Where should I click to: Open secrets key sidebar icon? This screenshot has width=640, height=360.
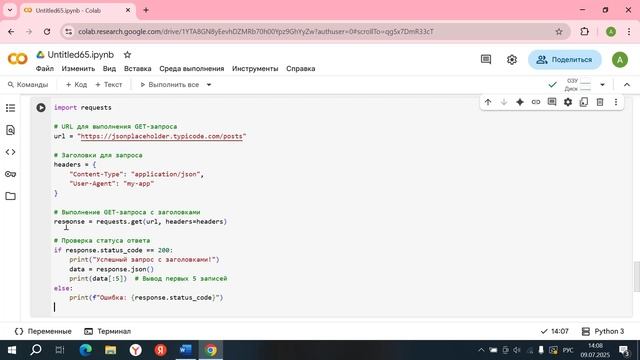tap(11, 174)
